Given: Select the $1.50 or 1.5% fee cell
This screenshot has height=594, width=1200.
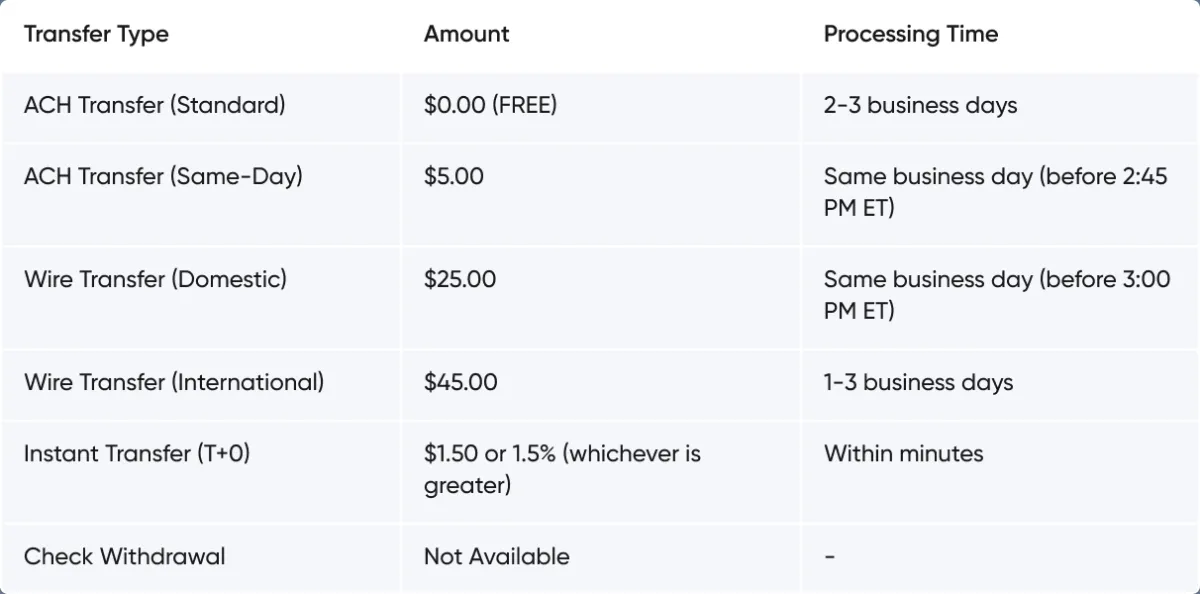Looking at the screenshot, I should coord(562,469).
